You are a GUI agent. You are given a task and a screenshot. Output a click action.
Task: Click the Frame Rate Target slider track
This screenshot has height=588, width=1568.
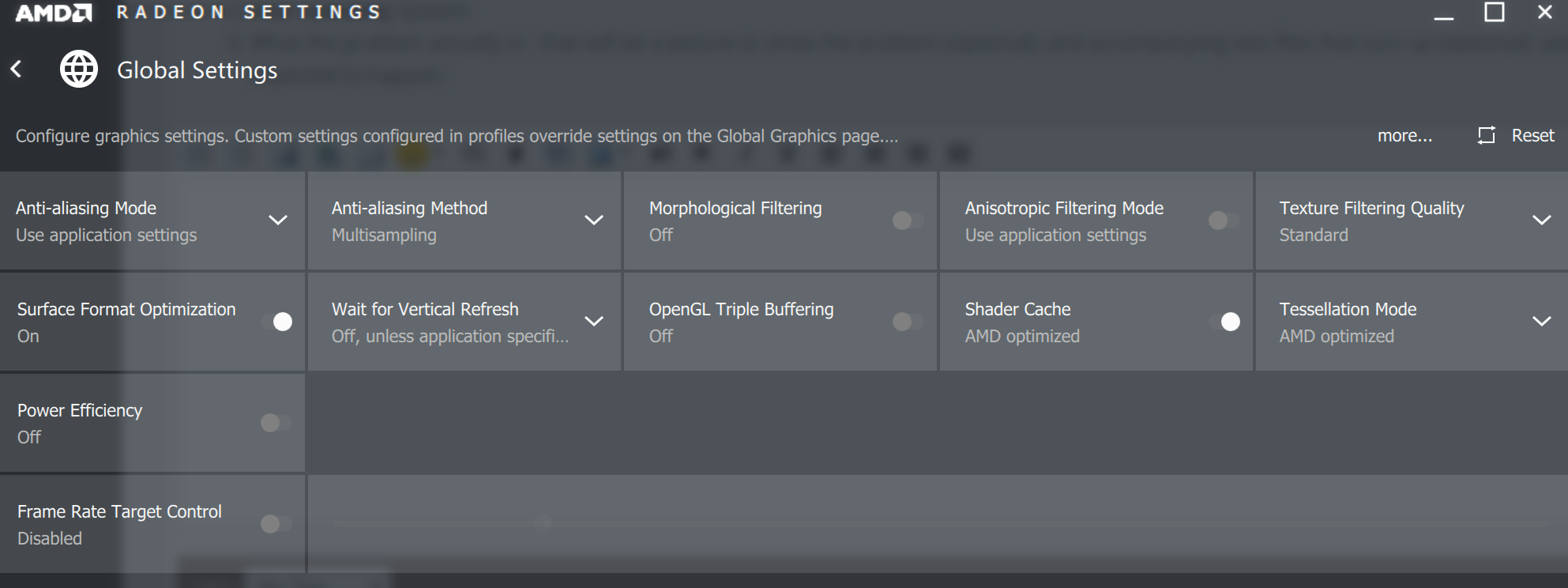point(790,523)
